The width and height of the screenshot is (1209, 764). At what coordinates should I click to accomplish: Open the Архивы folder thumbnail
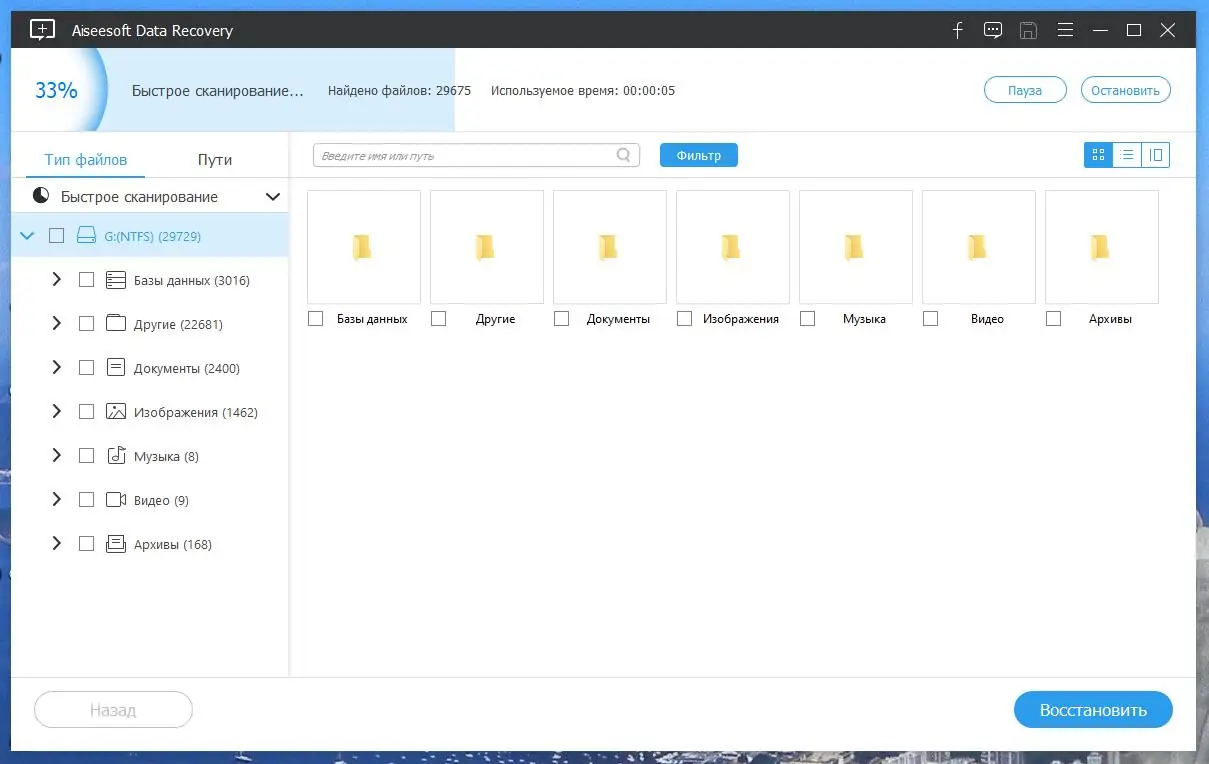tap(1102, 247)
